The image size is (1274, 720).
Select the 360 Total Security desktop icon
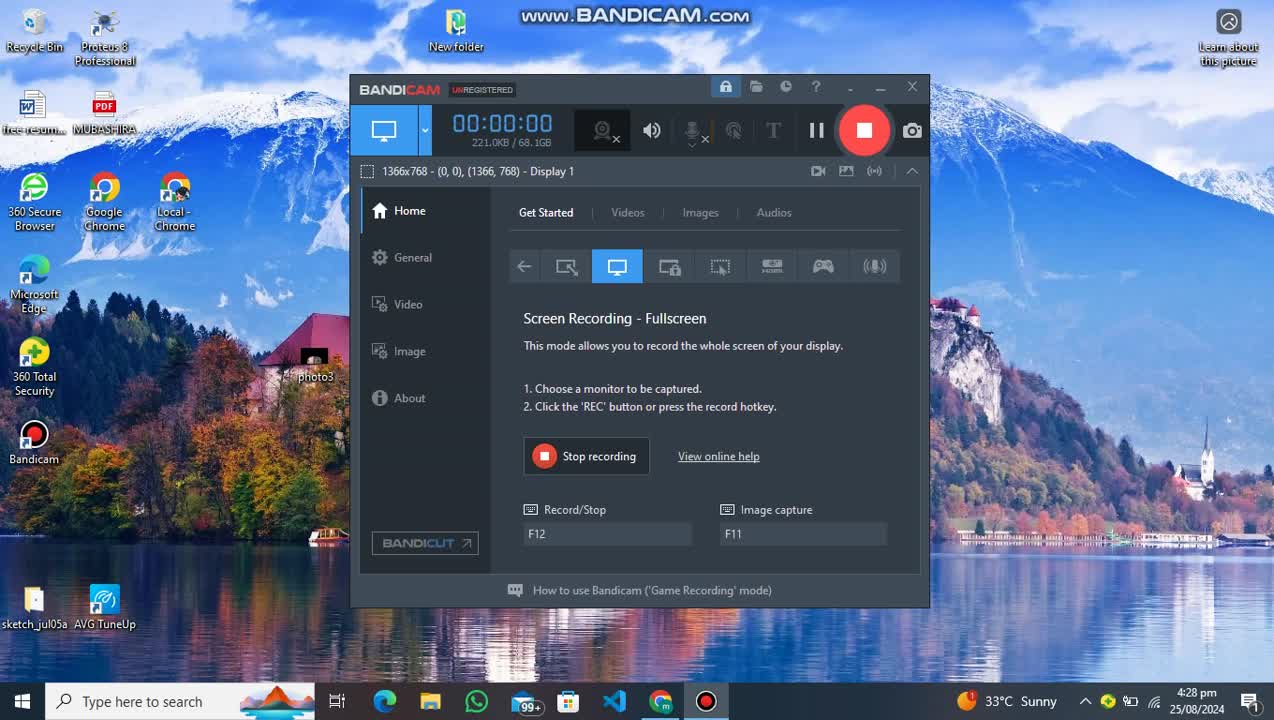34,367
